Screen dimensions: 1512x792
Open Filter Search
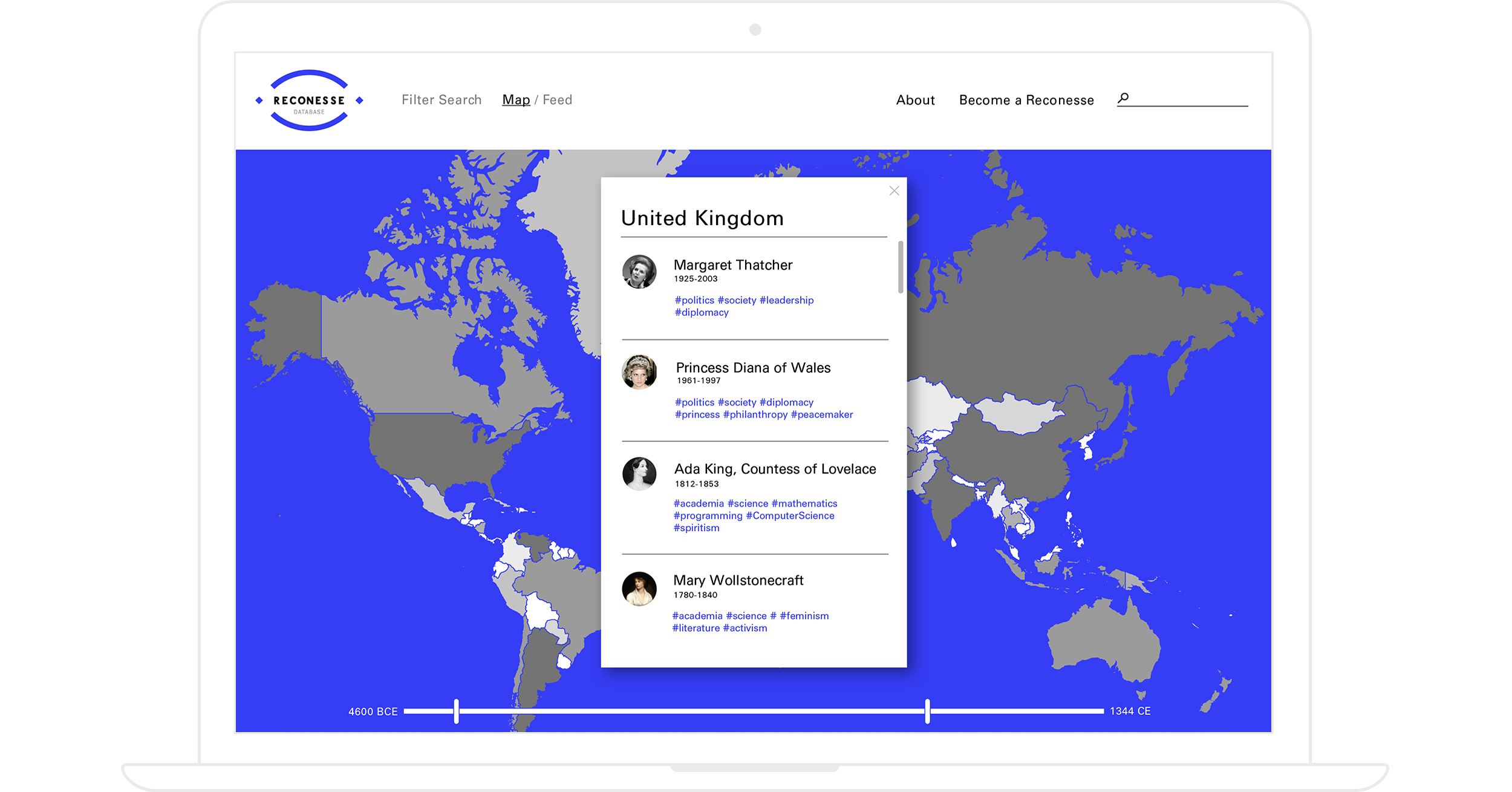(442, 100)
